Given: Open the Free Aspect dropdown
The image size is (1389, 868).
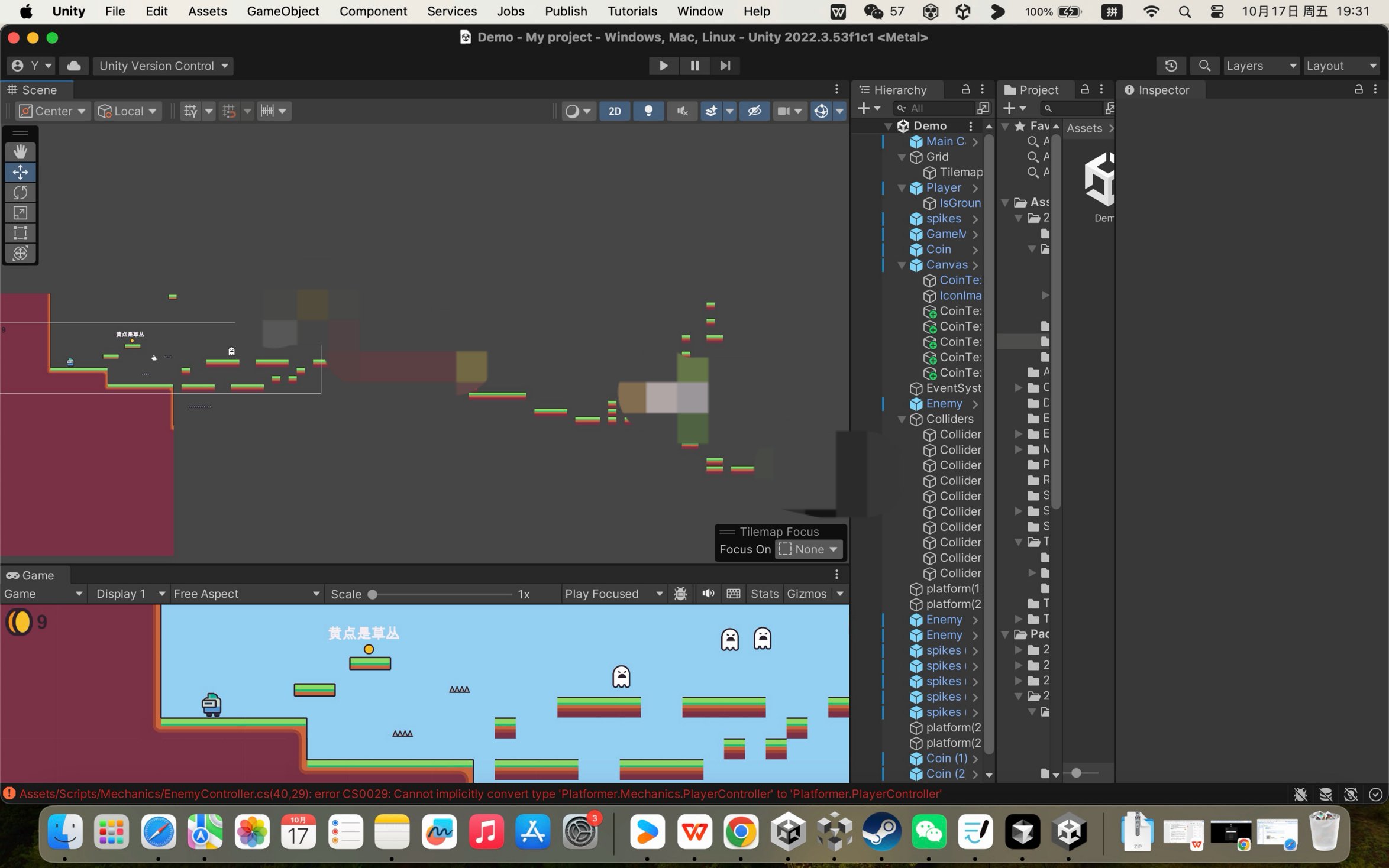Looking at the screenshot, I should coord(246,594).
